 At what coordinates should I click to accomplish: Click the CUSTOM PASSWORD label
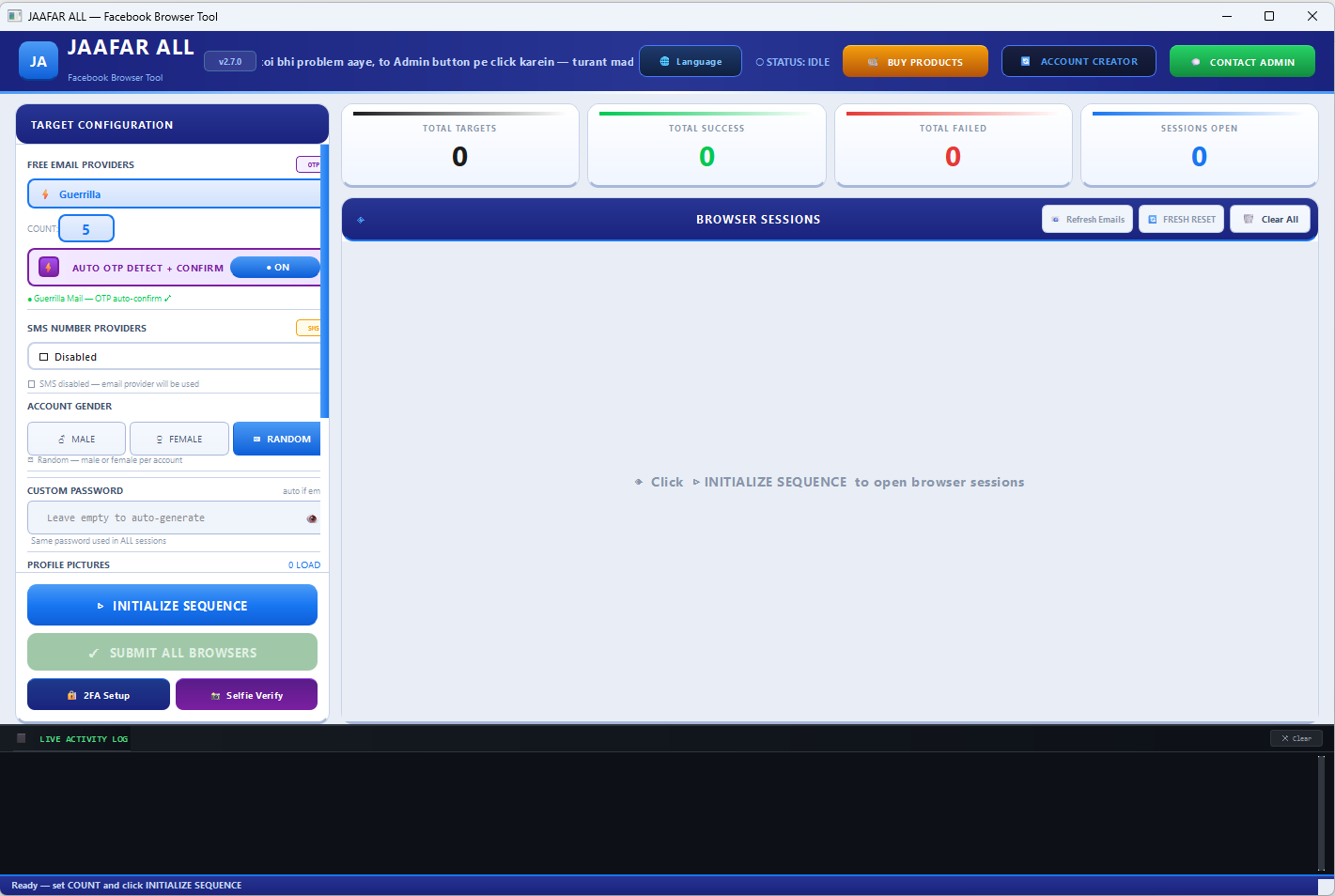pyautogui.click(x=75, y=491)
